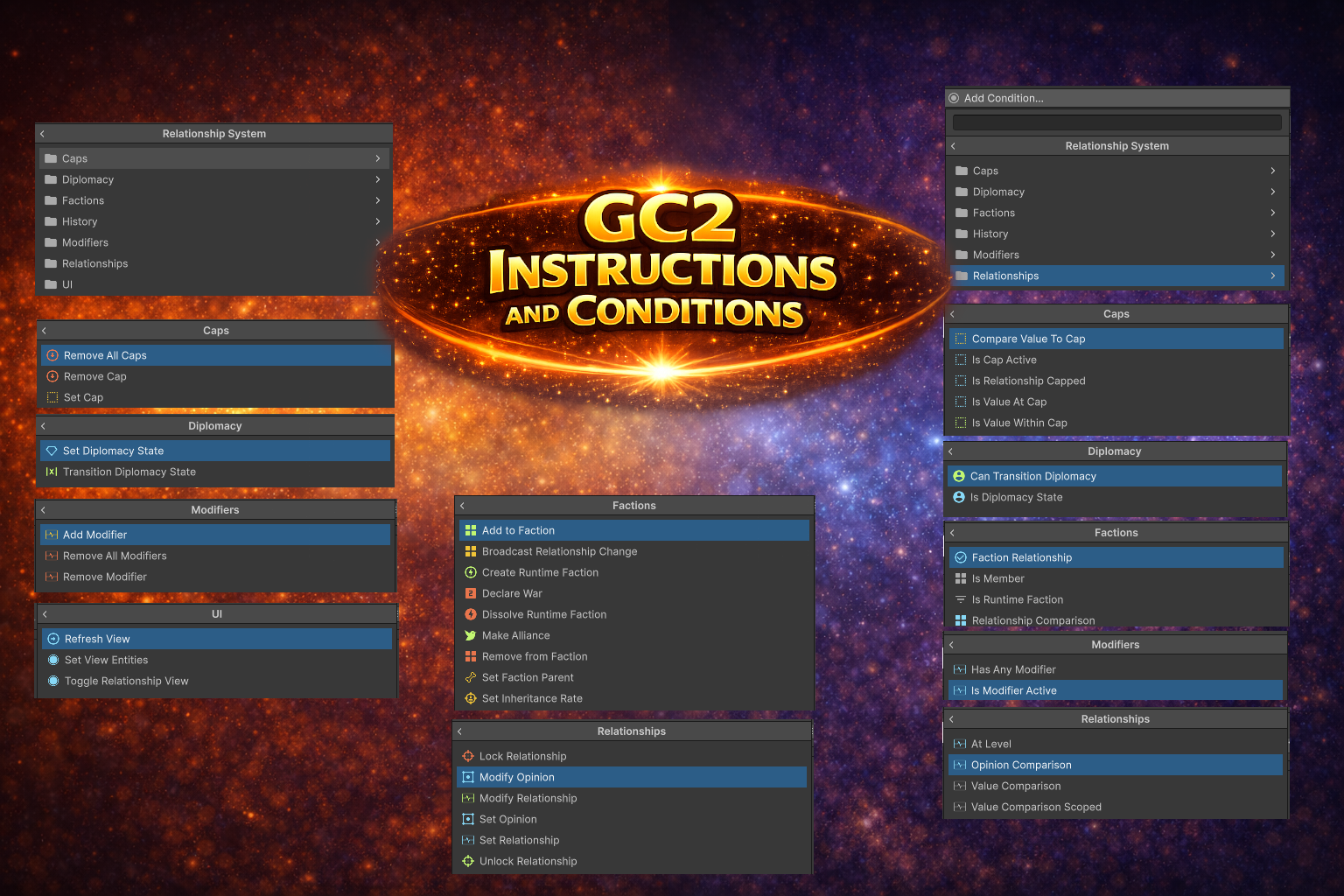Choose Toggle Relationship View
Image resolution: width=1344 pixels, height=896 pixels.
[x=126, y=681]
